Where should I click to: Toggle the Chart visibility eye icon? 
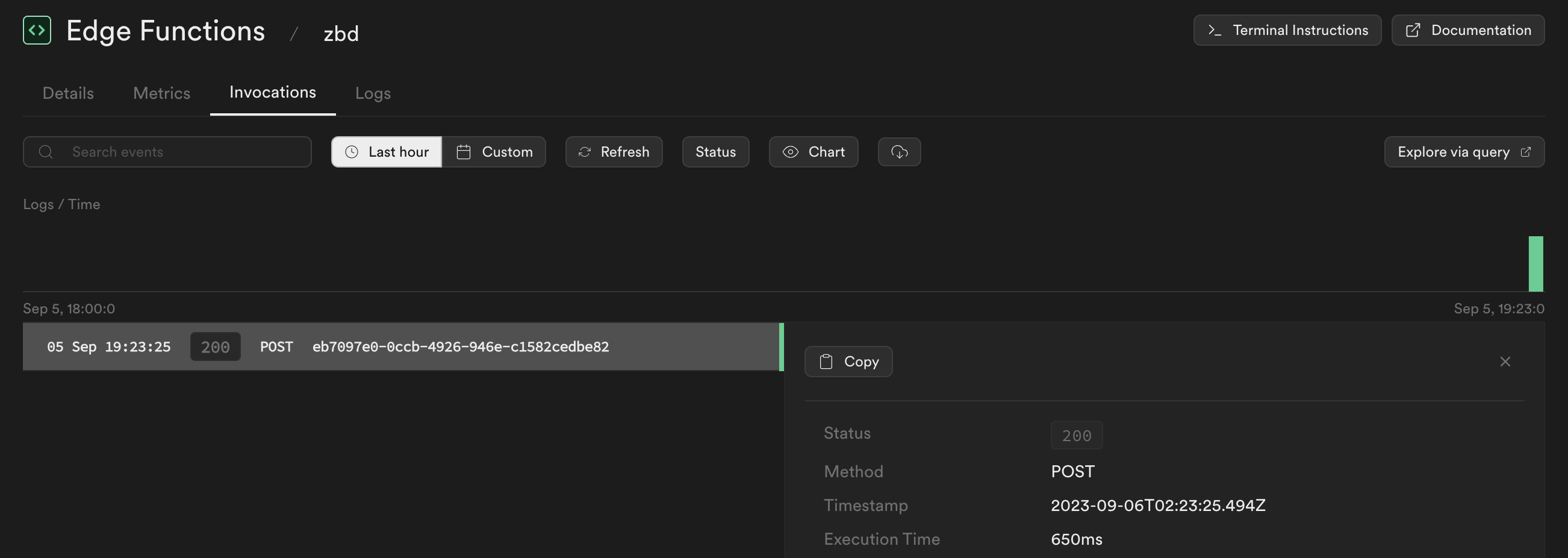(791, 152)
